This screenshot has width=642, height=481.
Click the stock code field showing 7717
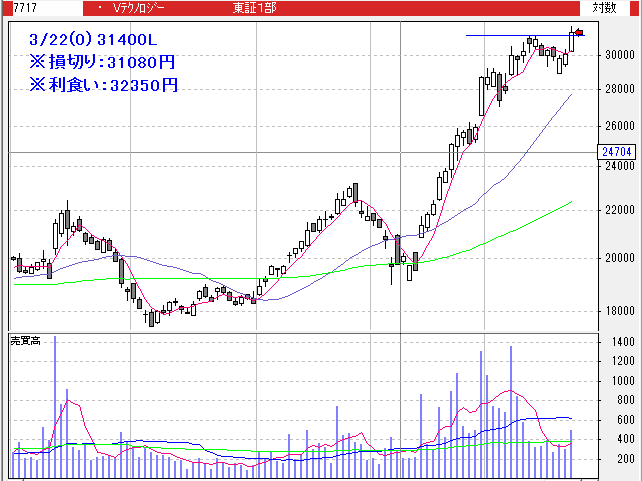13,7
